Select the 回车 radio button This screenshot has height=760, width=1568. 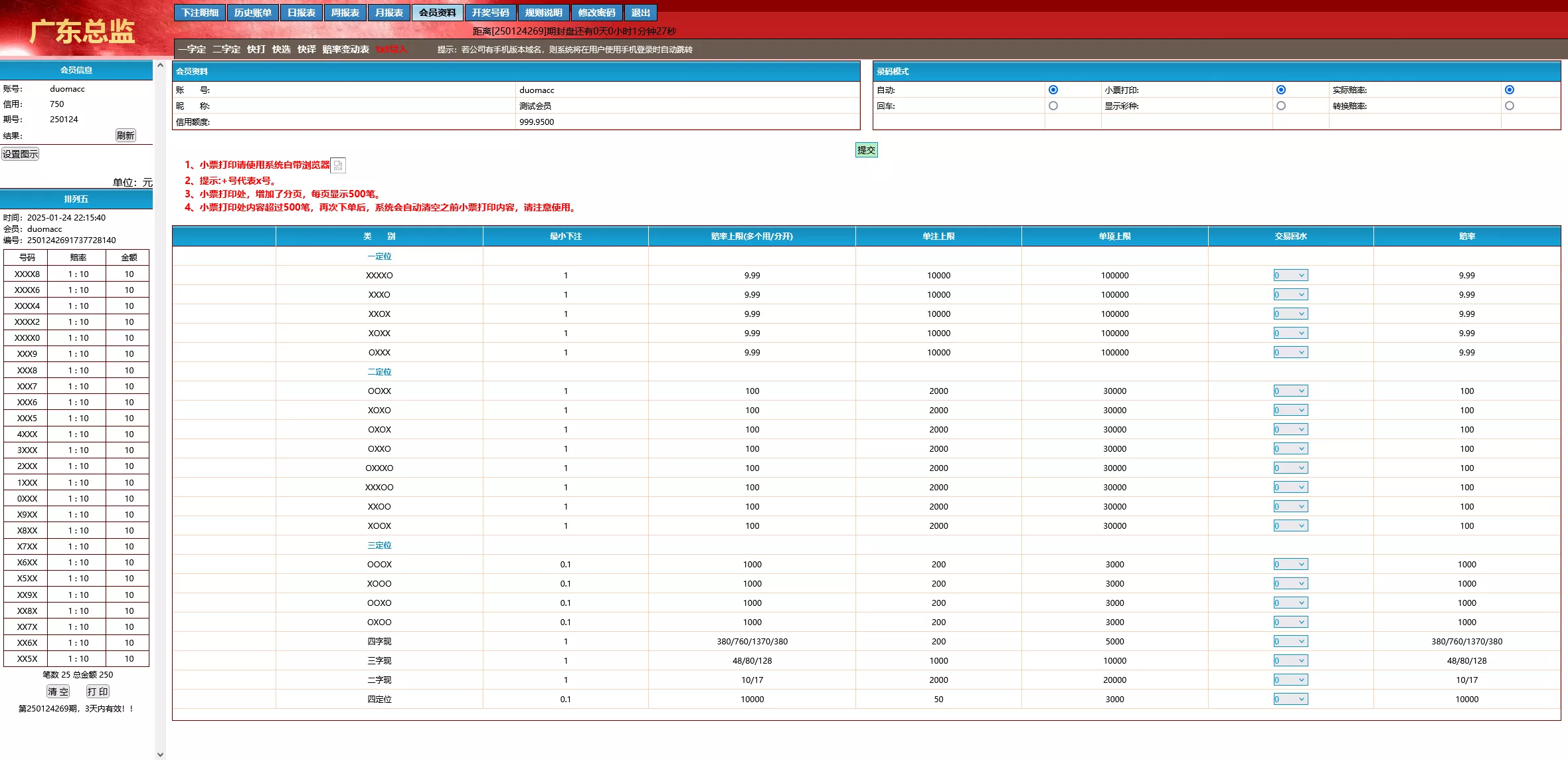(1053, 106)
